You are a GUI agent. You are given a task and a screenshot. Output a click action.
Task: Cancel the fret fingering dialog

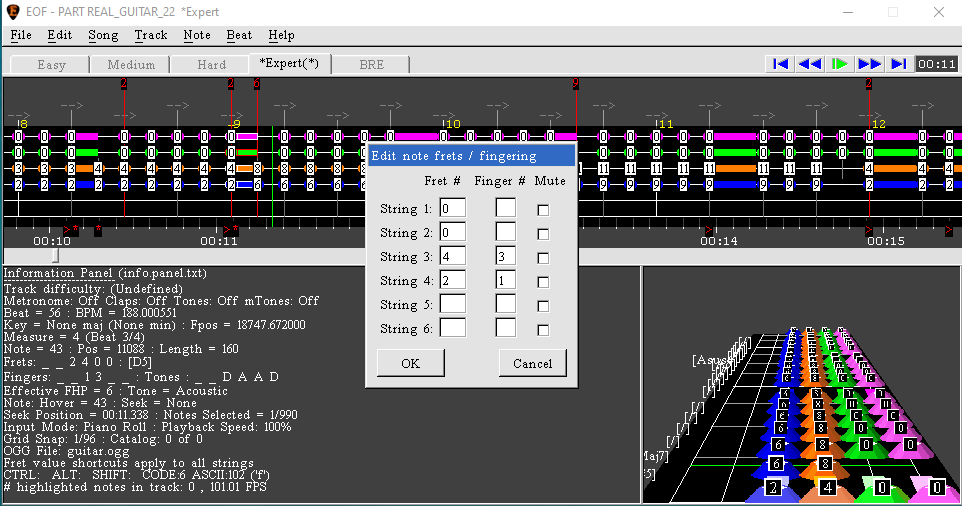pos(532,363)
